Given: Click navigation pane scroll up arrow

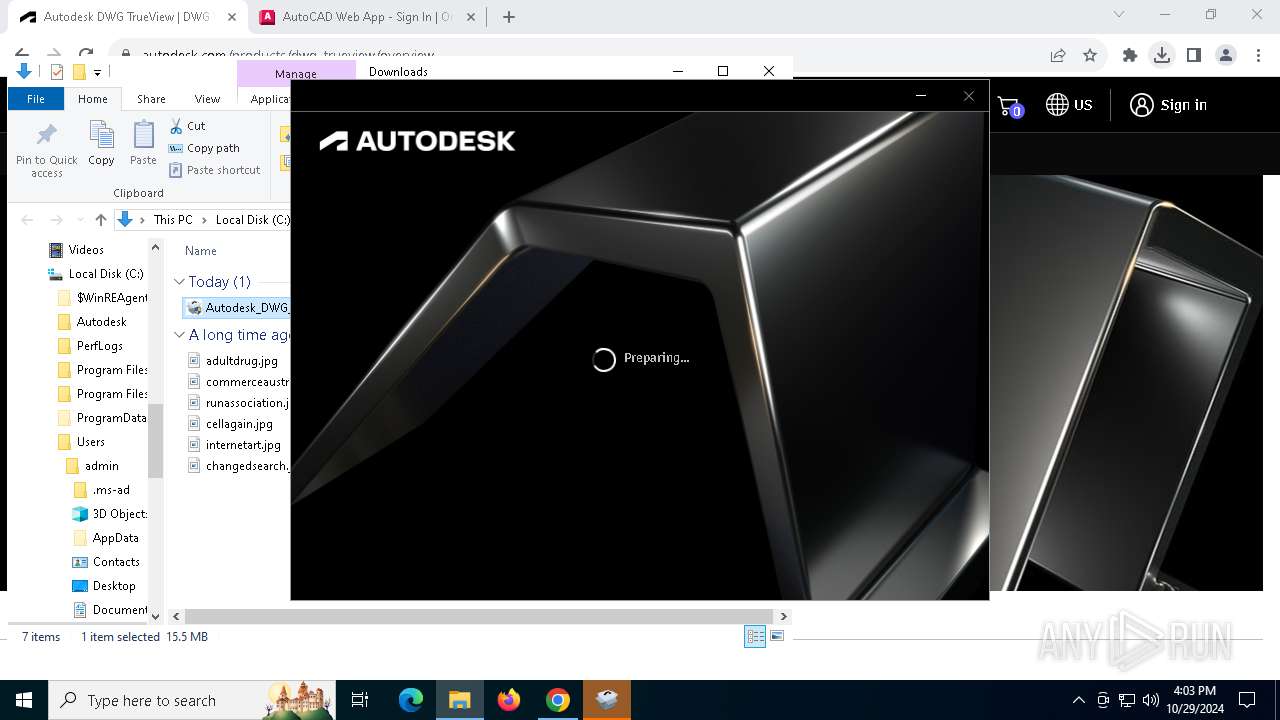Looking at the screenshot, I should pyautogui.click(x=155, y=247).
